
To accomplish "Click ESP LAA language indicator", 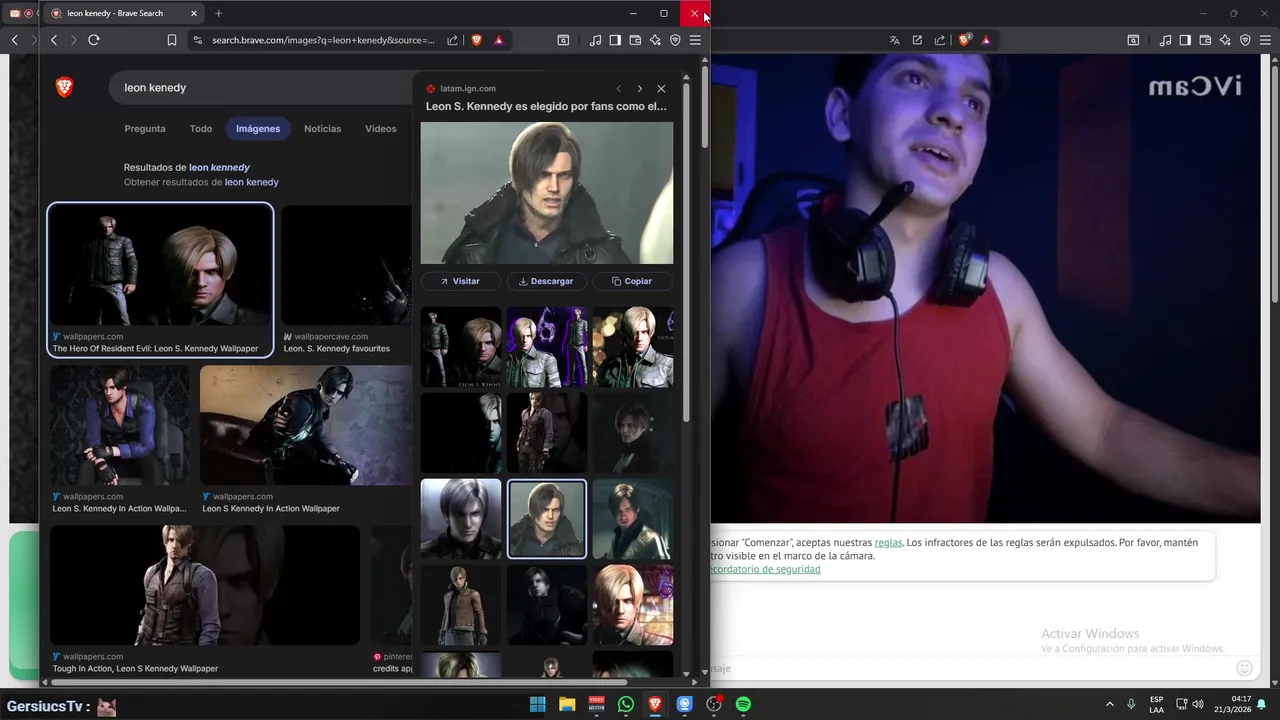I will tap(1156, 704).
